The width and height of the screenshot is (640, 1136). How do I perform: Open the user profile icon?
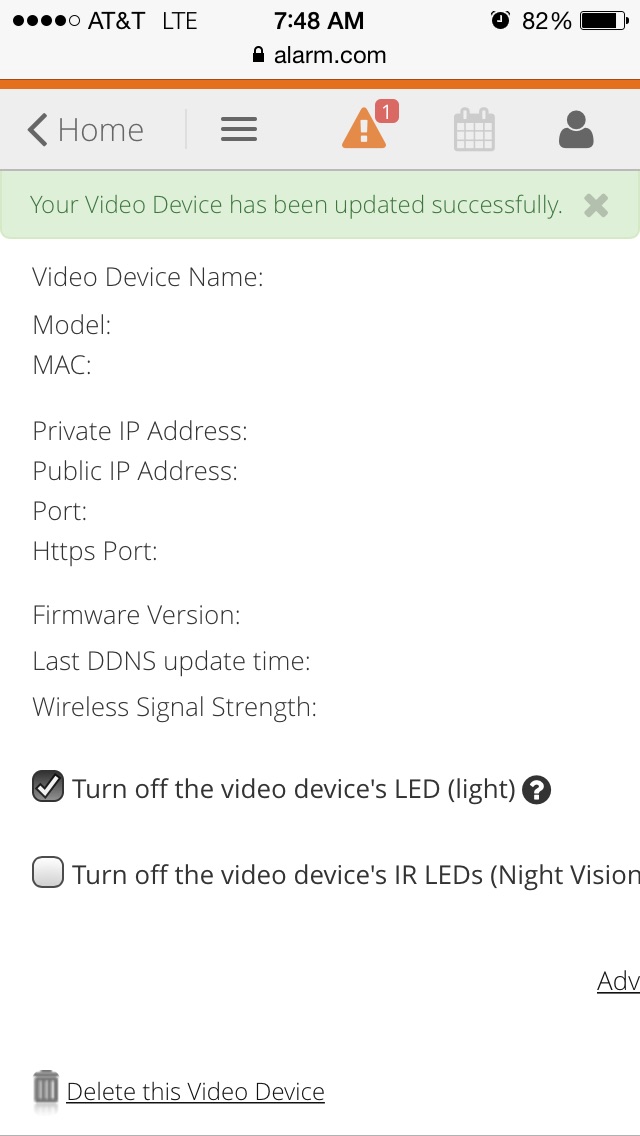(x=576, y=130)
